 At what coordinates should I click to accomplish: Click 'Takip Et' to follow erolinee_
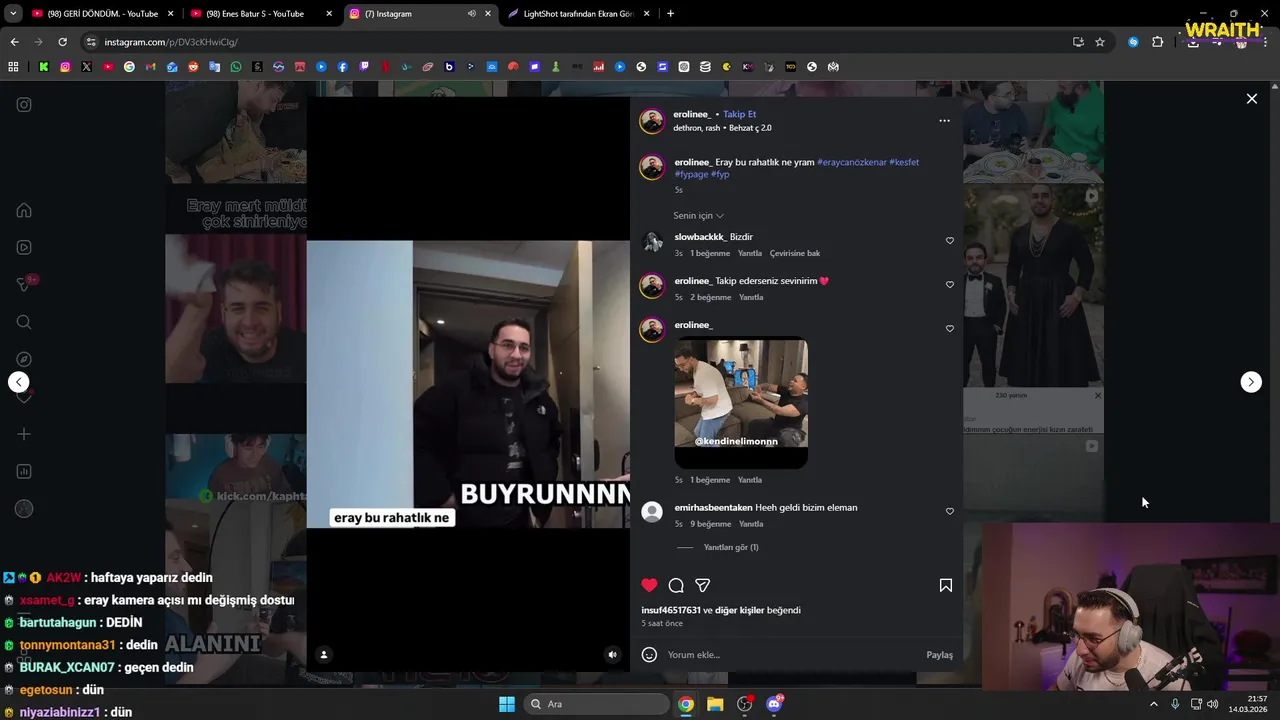740,115
